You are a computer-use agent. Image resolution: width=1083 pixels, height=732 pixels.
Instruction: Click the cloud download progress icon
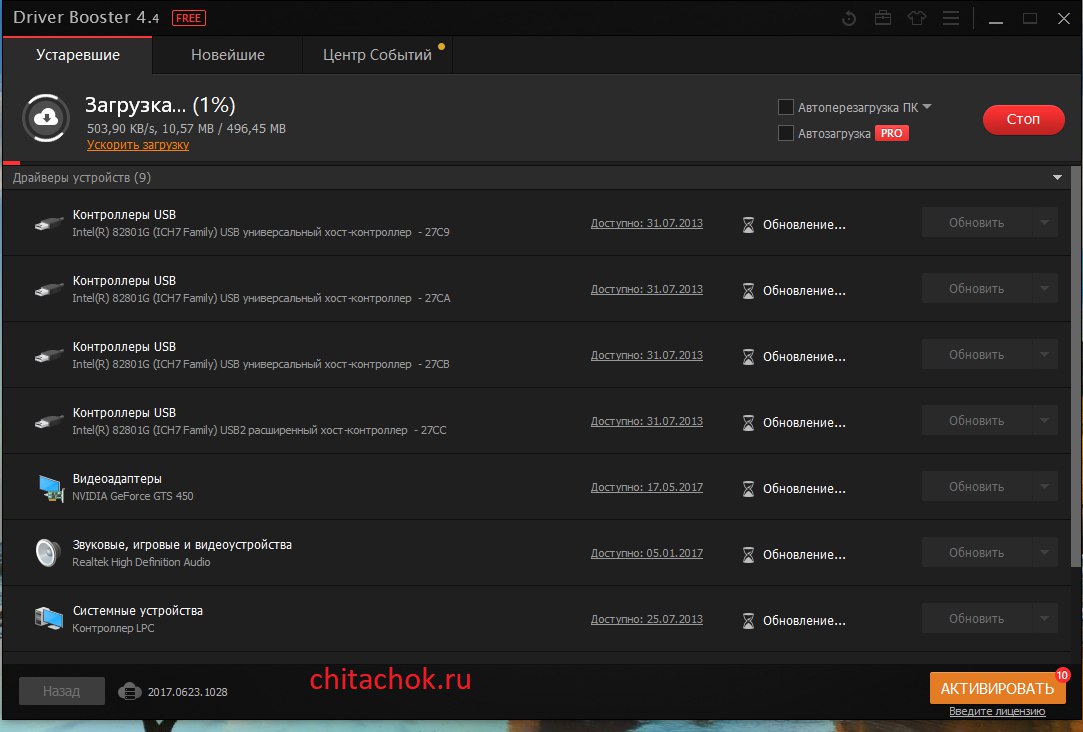(46, 118)
